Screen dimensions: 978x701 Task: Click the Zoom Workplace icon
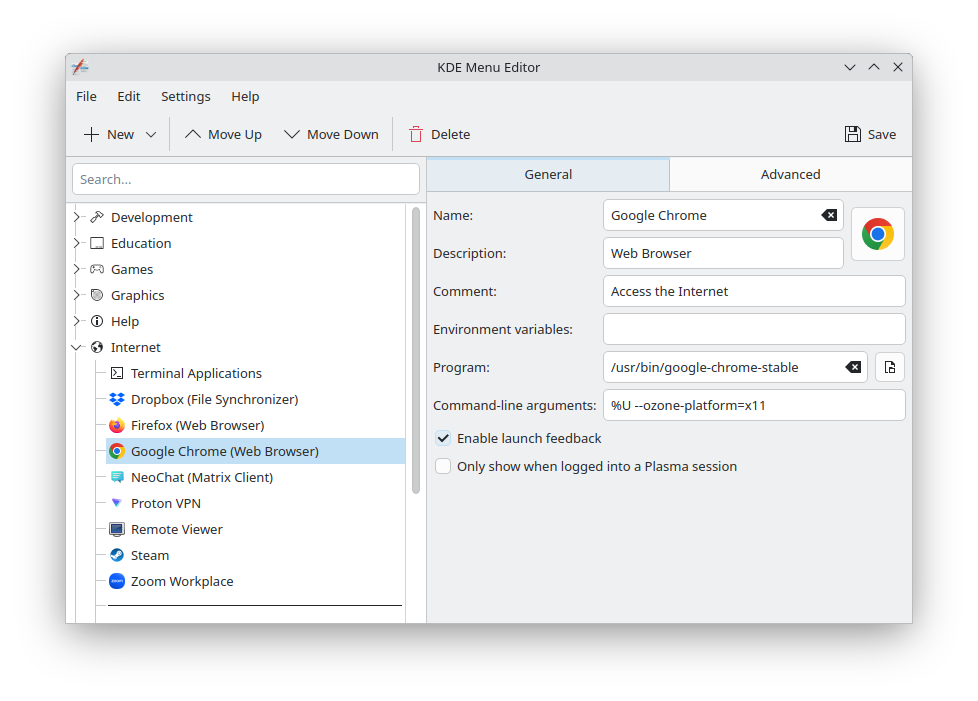(x=117, y=581)
